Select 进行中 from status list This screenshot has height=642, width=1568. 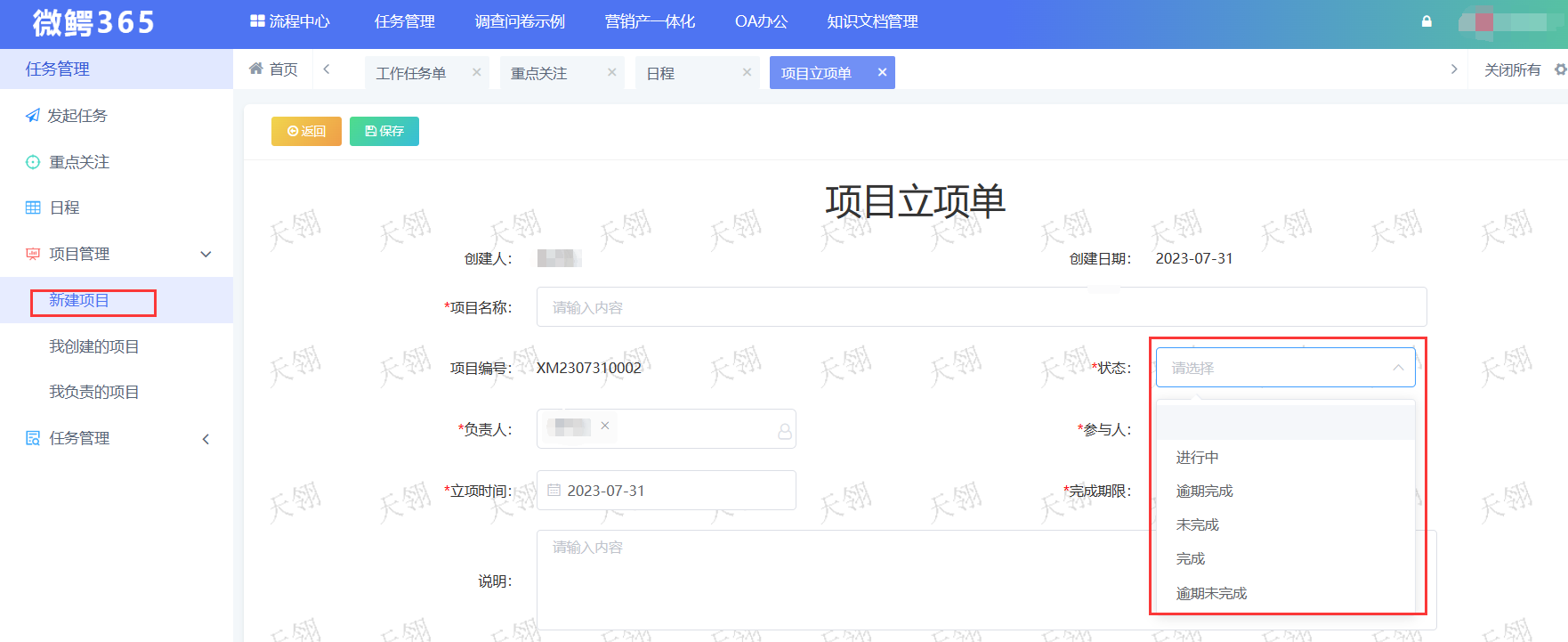tap(1197, 458)
